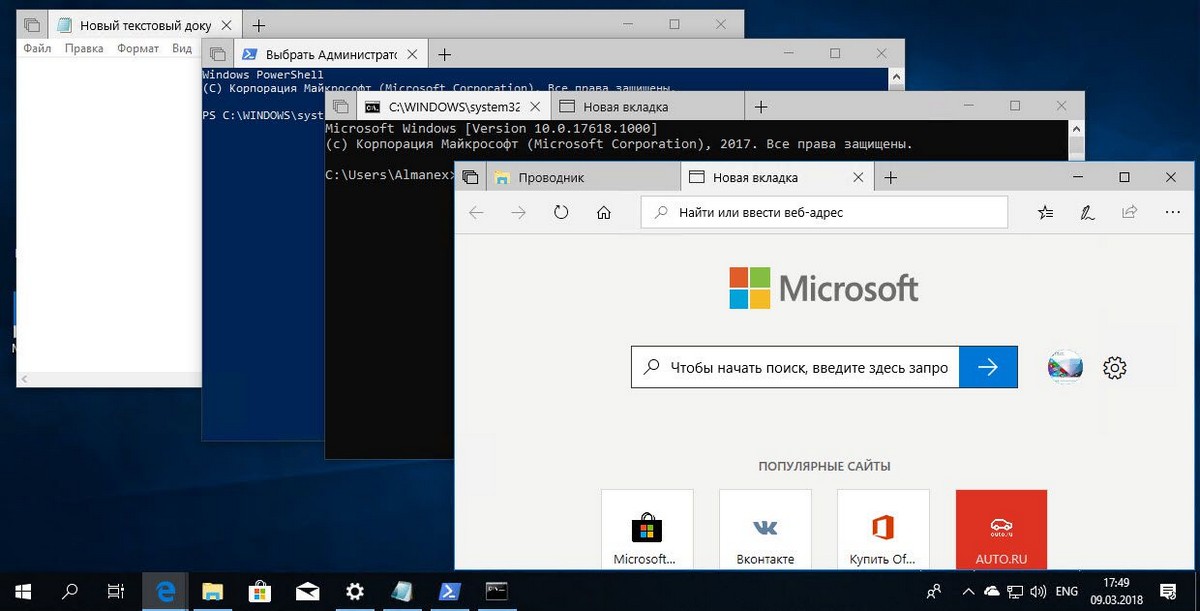
Task: Open the Формат menu in Notepad
Action: pyautogui.click(x=138, y=48)
